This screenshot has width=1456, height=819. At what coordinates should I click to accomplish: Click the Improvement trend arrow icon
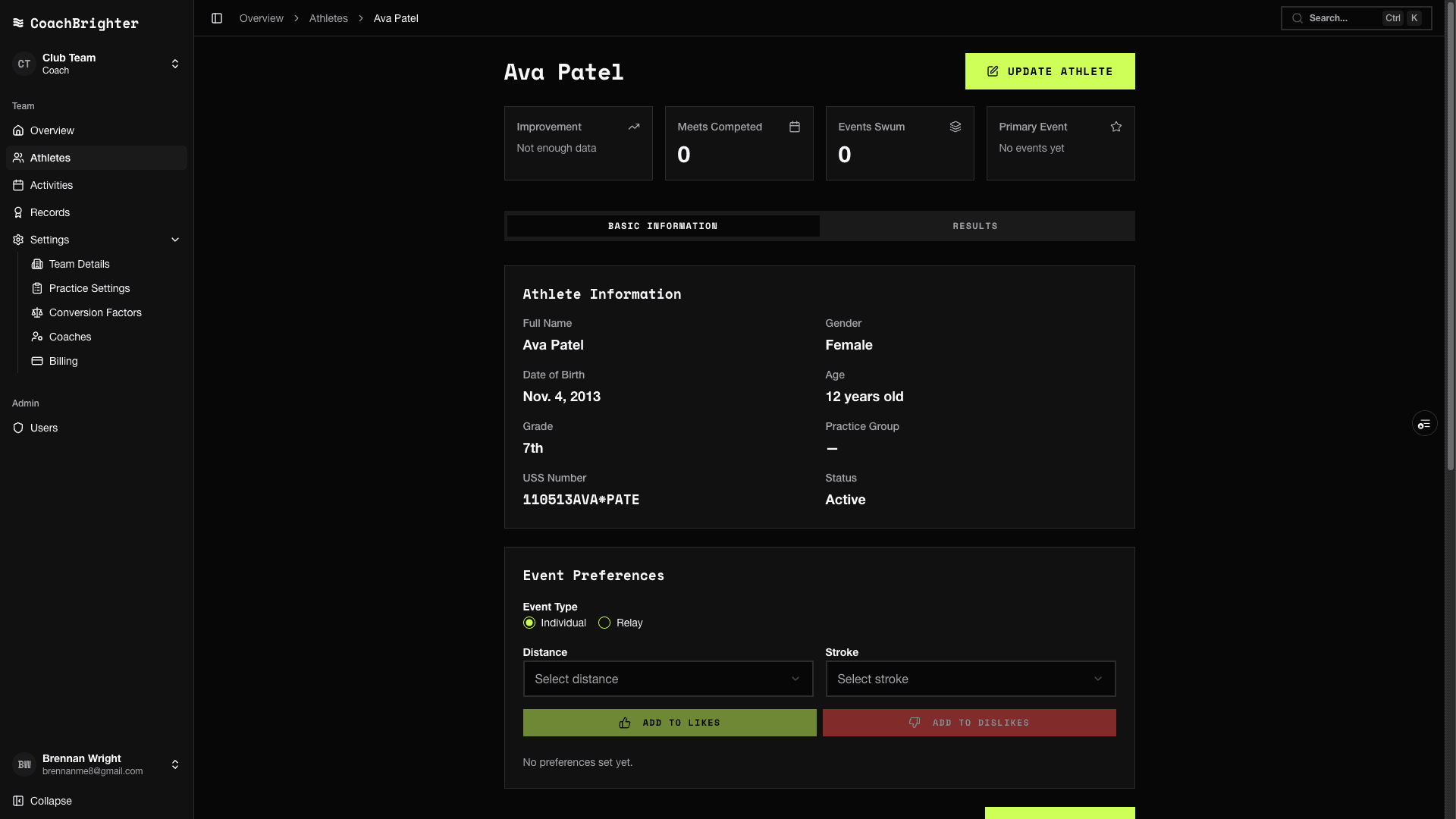tap(634, 127)
